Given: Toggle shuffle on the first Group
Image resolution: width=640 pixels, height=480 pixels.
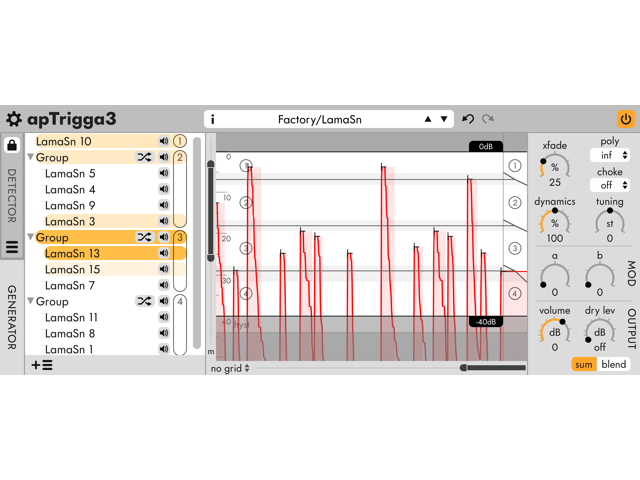Looking at the screenshot, I should pos(144,157).
